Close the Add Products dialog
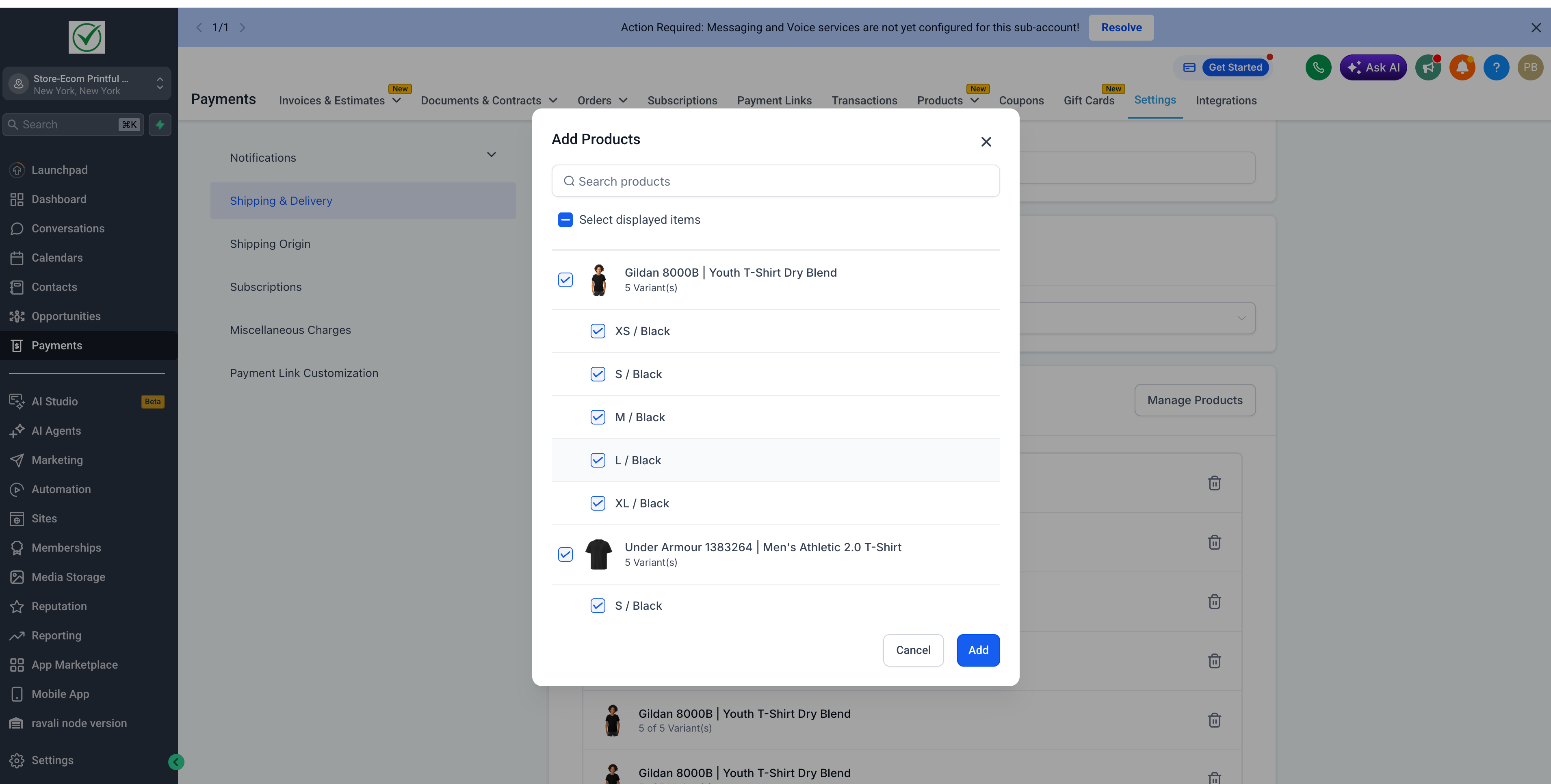The width and height of the screenshot is (1551, 784). pos(986,141)
